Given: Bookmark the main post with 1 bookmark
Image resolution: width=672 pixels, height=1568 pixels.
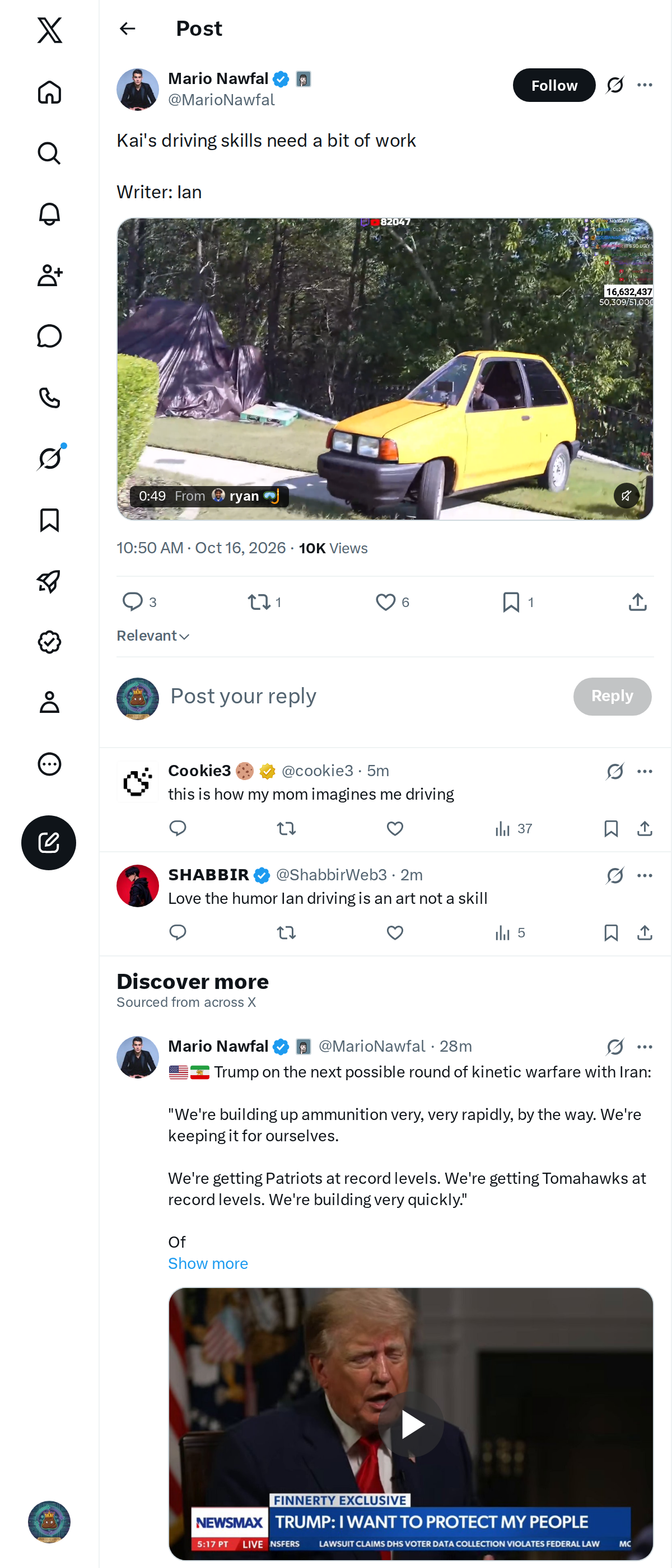Looking at the screenshot, I should [x=518, y=602].
